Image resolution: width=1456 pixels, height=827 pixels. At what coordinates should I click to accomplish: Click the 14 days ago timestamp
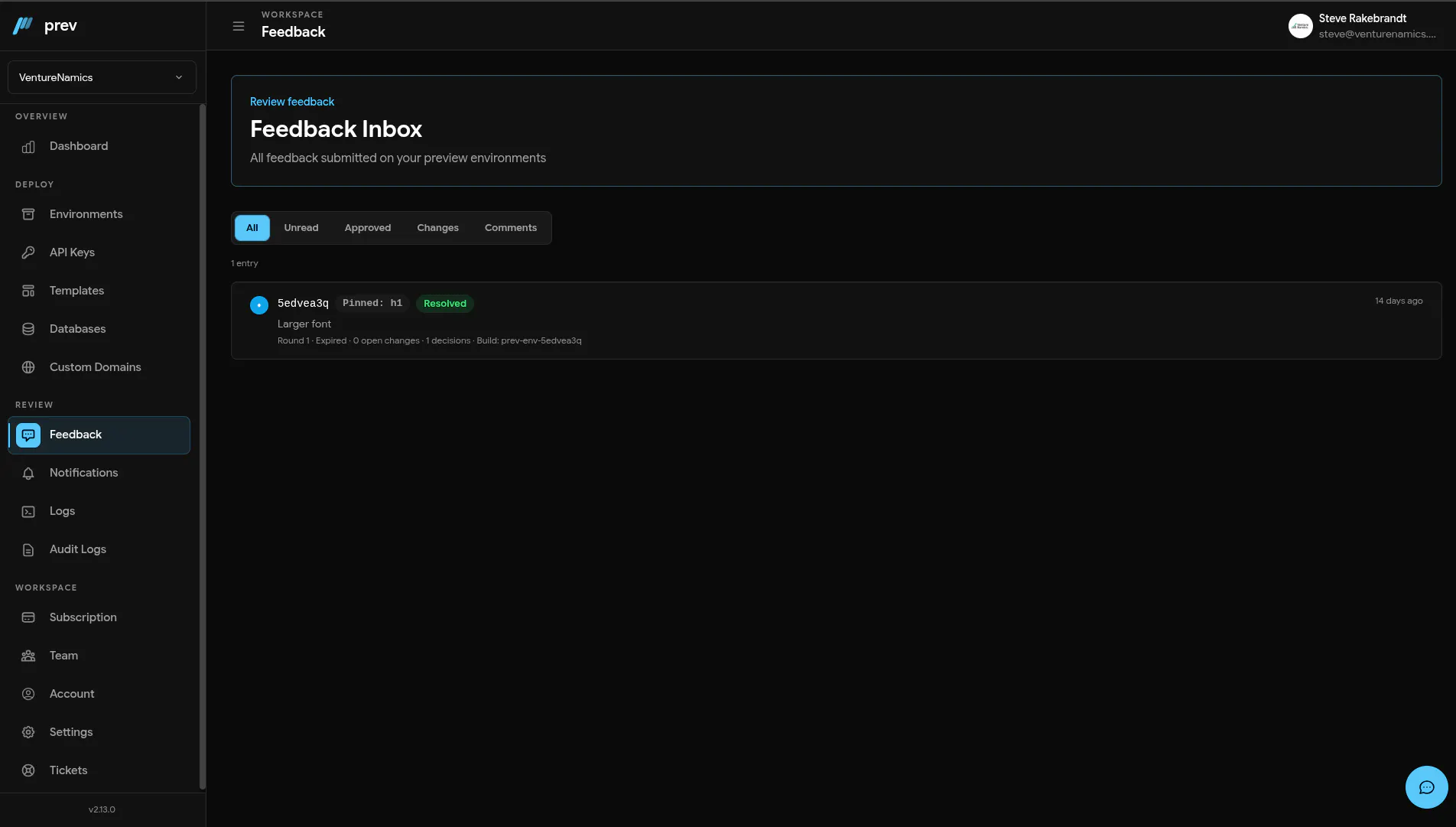coord(1399,301)
